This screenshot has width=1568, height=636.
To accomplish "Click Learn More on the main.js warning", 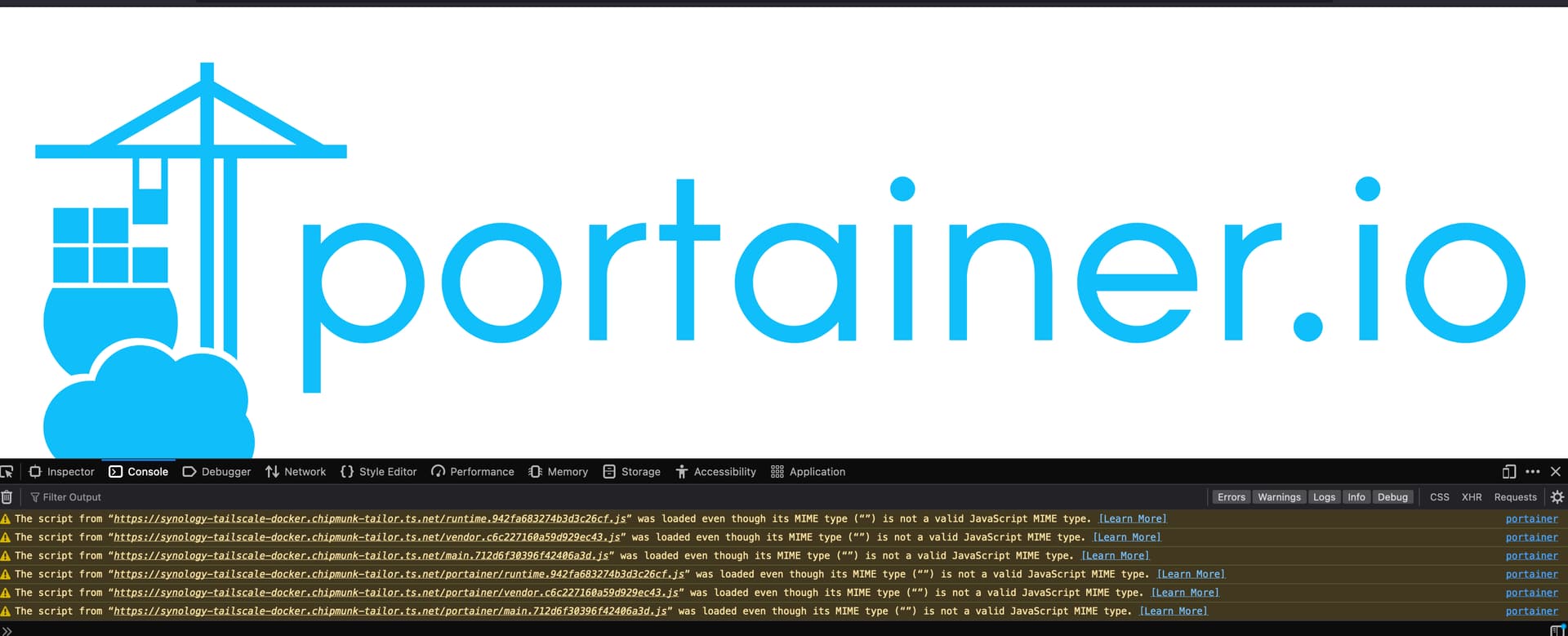I will [1115, 556].
